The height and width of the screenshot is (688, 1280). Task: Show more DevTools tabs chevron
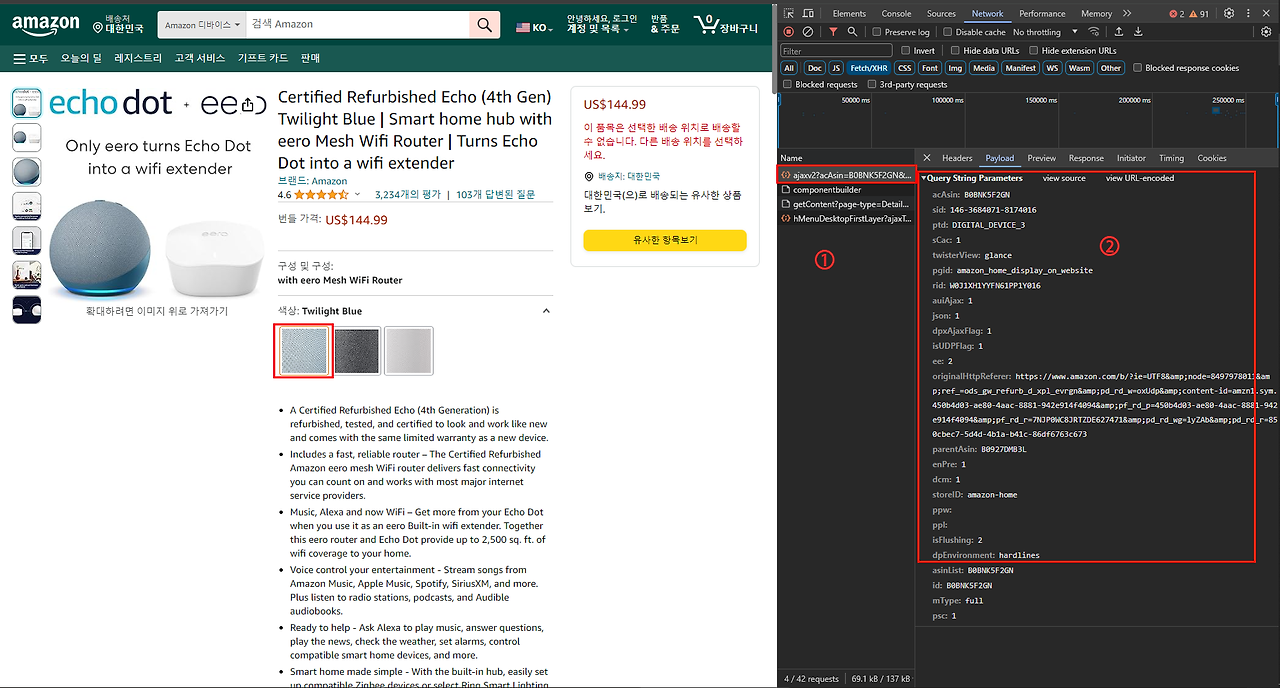click(x=1127, y=13)
